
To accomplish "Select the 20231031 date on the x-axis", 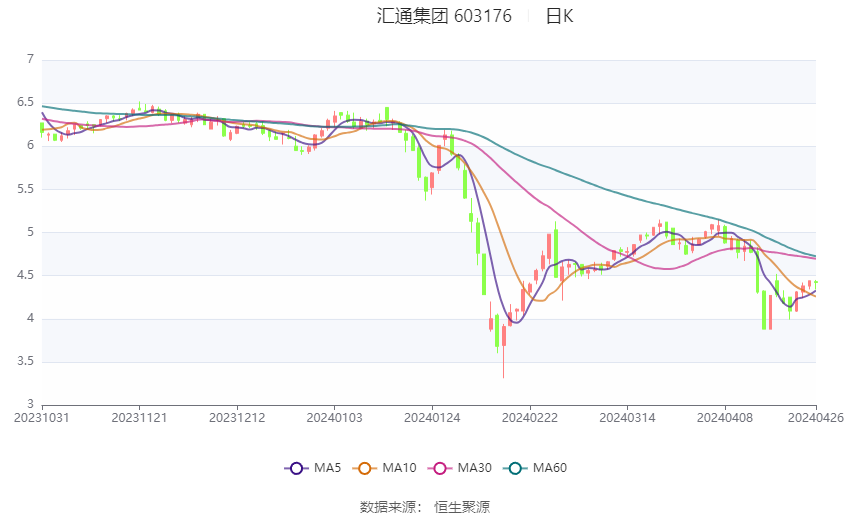I will (x=42, y=418).
